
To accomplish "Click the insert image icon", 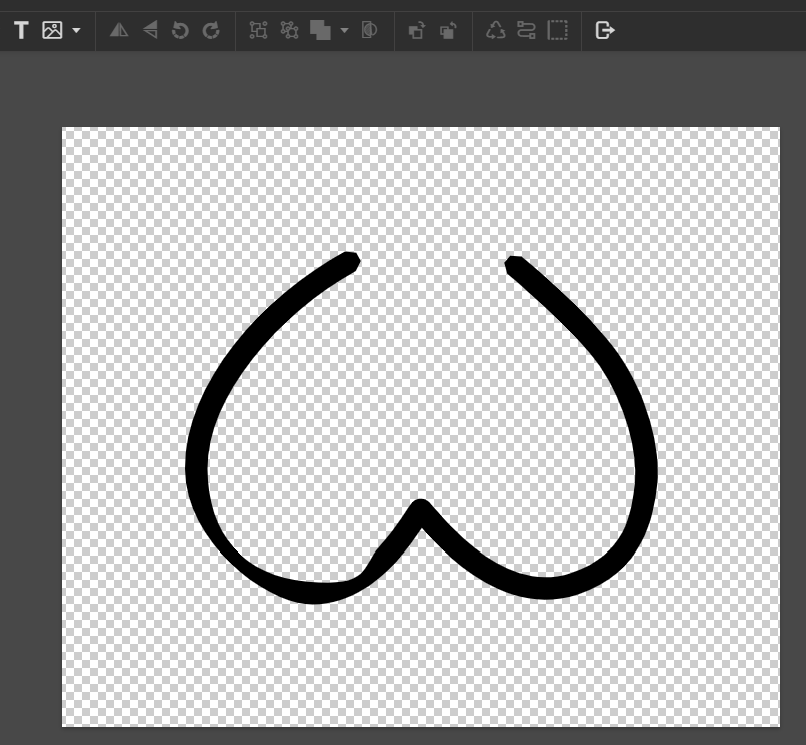I will point(52,31).
